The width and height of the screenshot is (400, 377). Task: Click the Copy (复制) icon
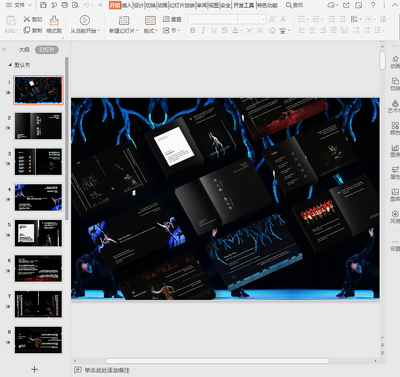pos(27,30)
